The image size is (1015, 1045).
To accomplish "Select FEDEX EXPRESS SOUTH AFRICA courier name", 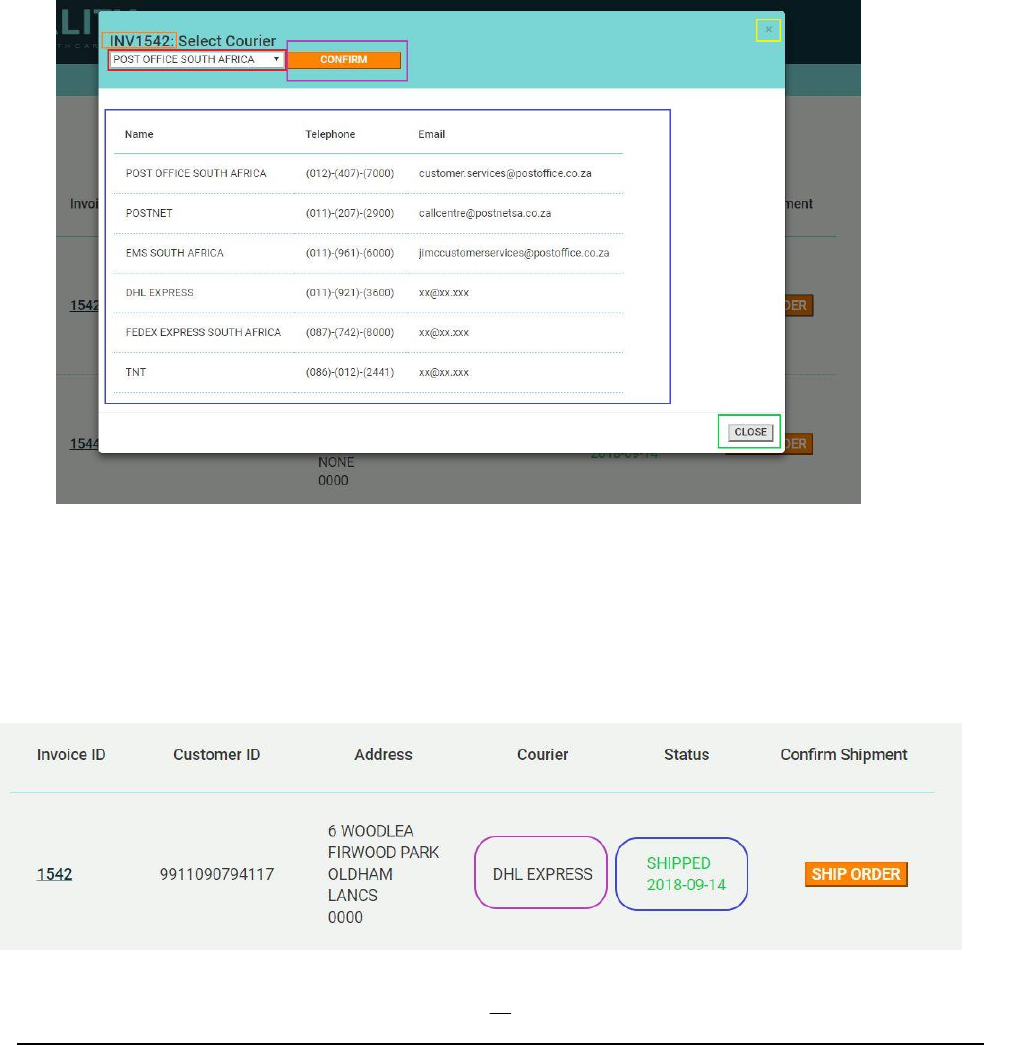I will click(203, 332).
